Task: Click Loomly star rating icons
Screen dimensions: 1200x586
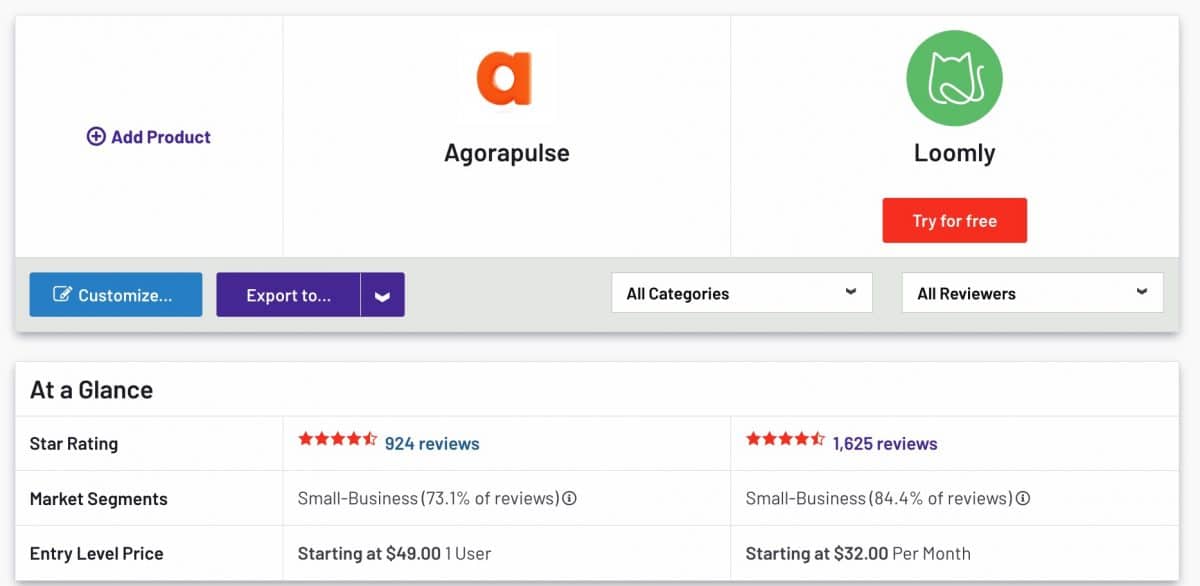Action: 785,439
